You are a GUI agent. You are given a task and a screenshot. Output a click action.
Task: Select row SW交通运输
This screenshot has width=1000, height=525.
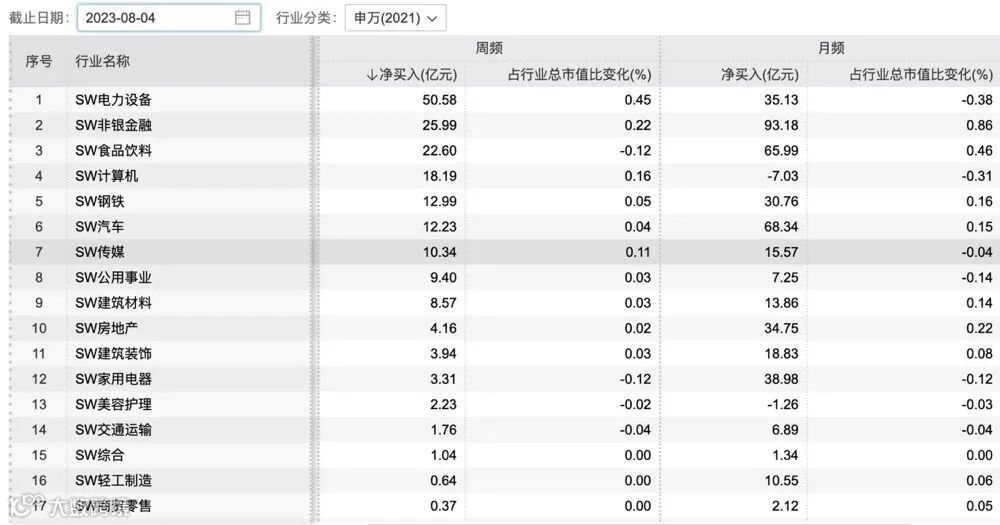[x=504, y=430]
